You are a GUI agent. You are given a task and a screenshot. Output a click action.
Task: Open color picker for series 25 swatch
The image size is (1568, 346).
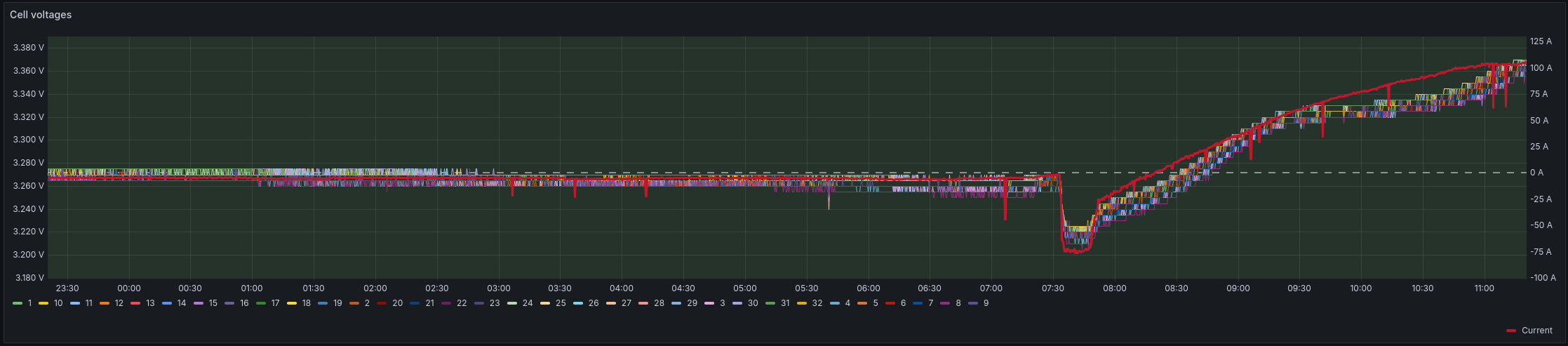544,303
